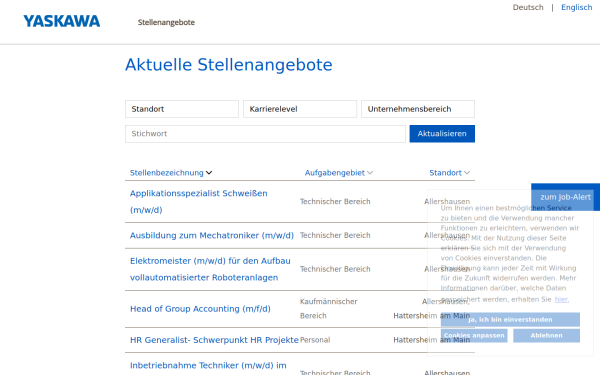Click the 'Aktuelle Stellenangebote' heading
600x375 pixels.
(x=229, y=65)
